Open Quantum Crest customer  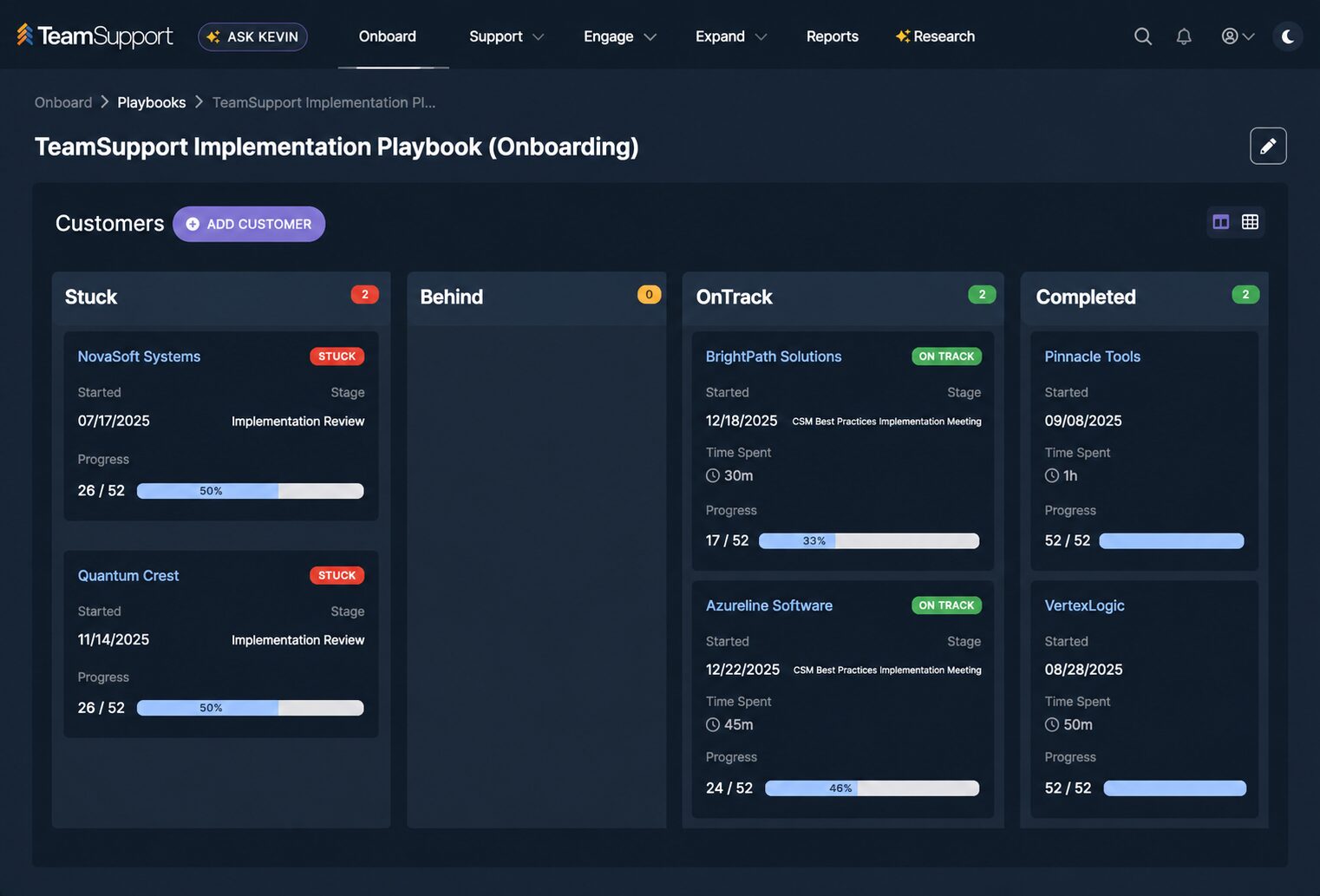[128, 576]
